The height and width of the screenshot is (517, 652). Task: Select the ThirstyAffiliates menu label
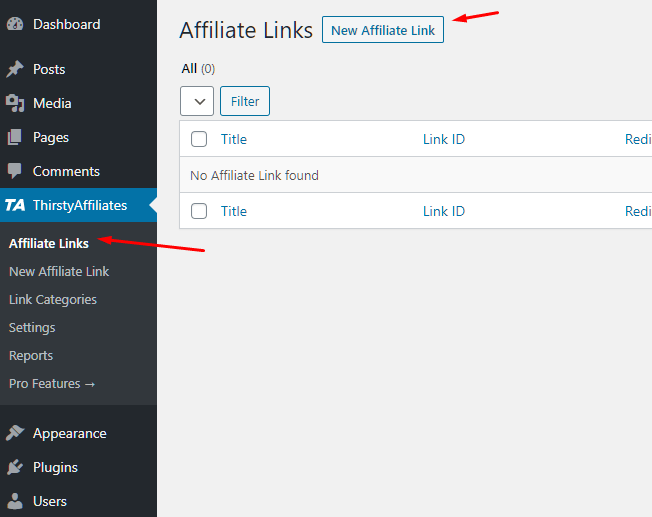(x=80, y=205)
